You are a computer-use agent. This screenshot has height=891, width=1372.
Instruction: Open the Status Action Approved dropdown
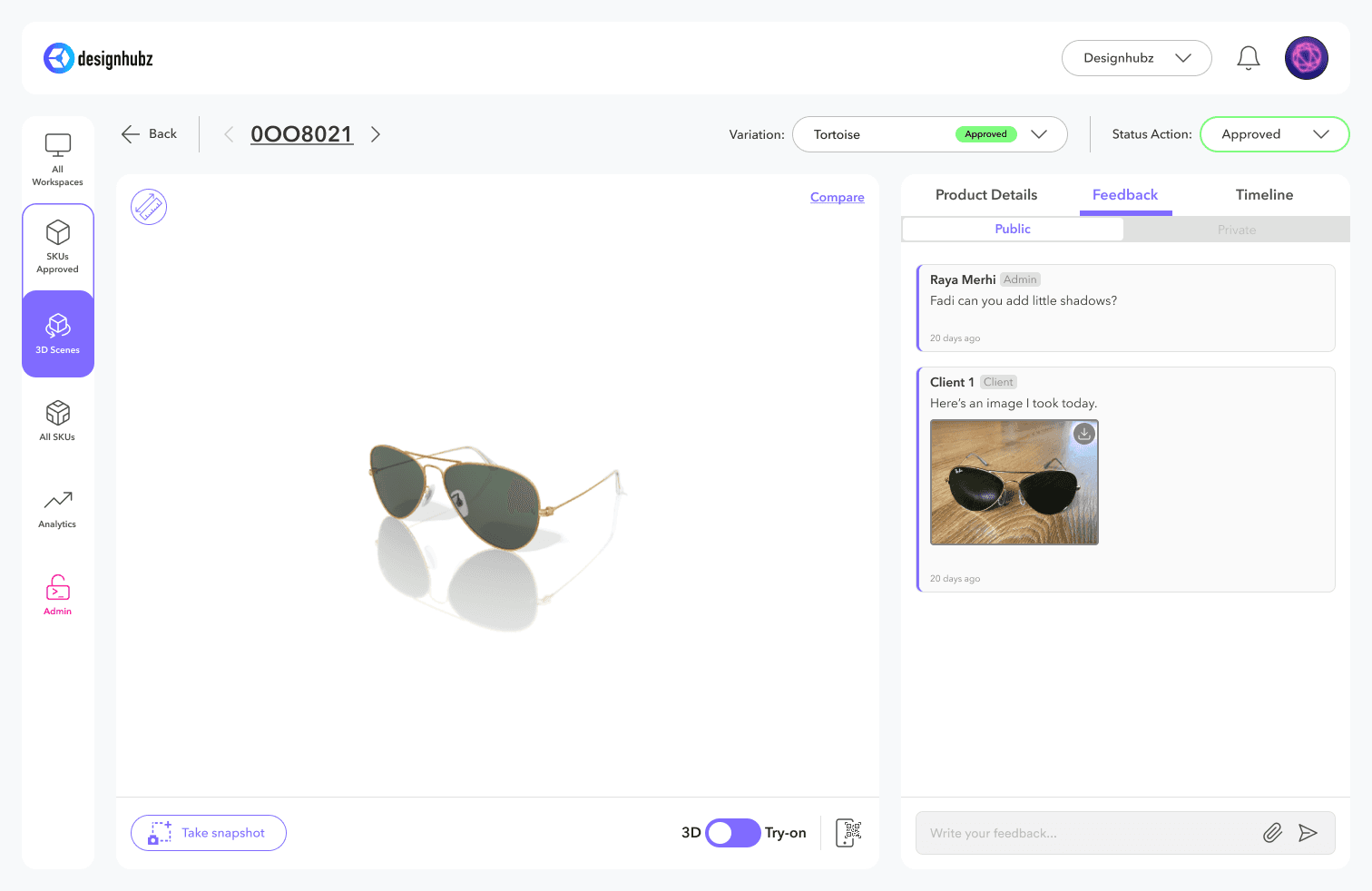[x=1275, y=134]
